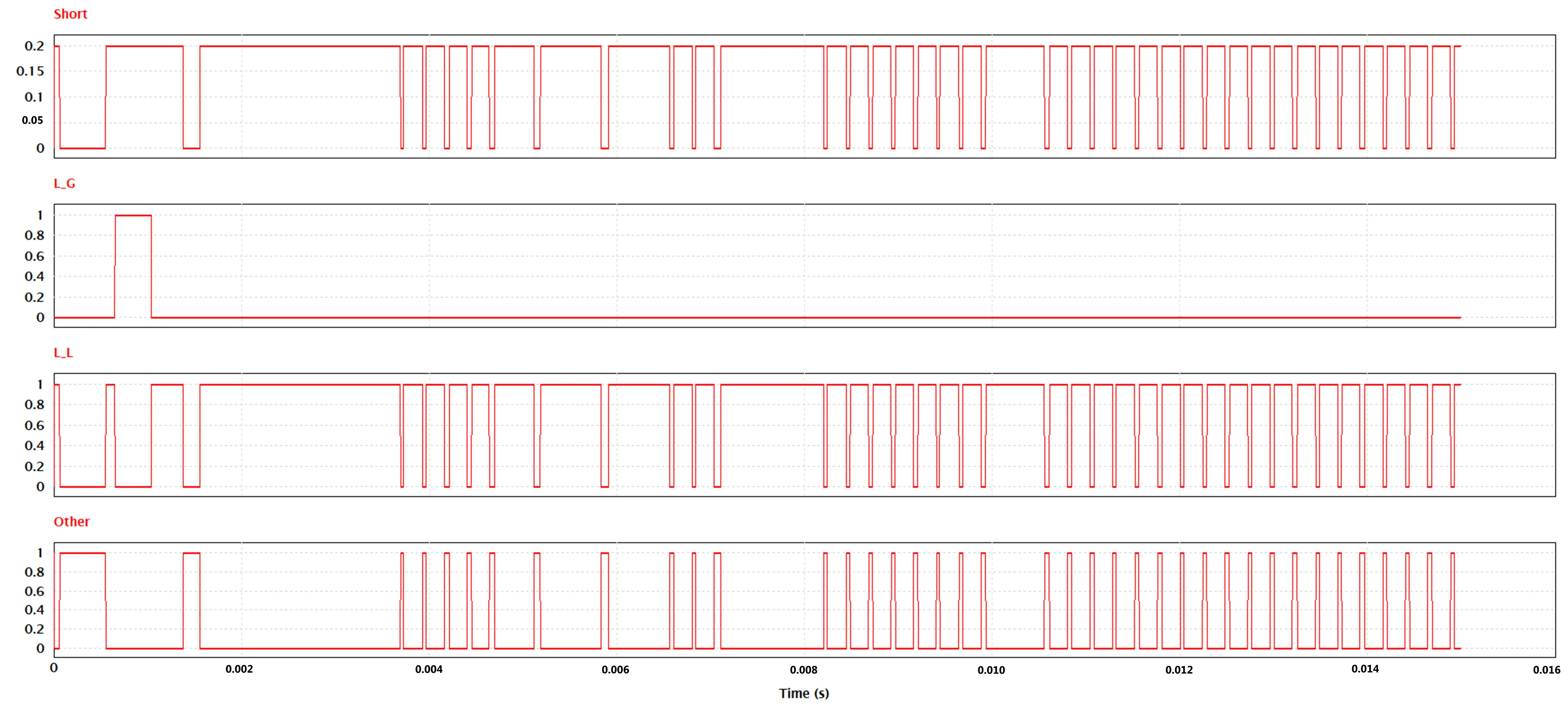Click the 0.012 time axis tick label
The height and width of the screenshot is (710, 1568).
(x=1179, y=670)
